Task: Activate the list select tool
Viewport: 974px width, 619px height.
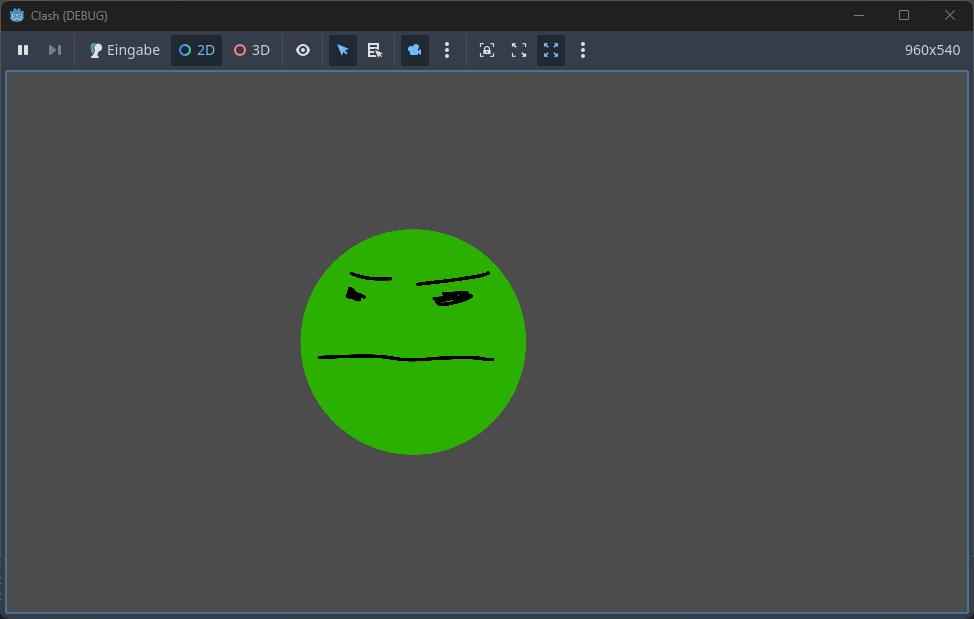Action: (x=375, y=50)
